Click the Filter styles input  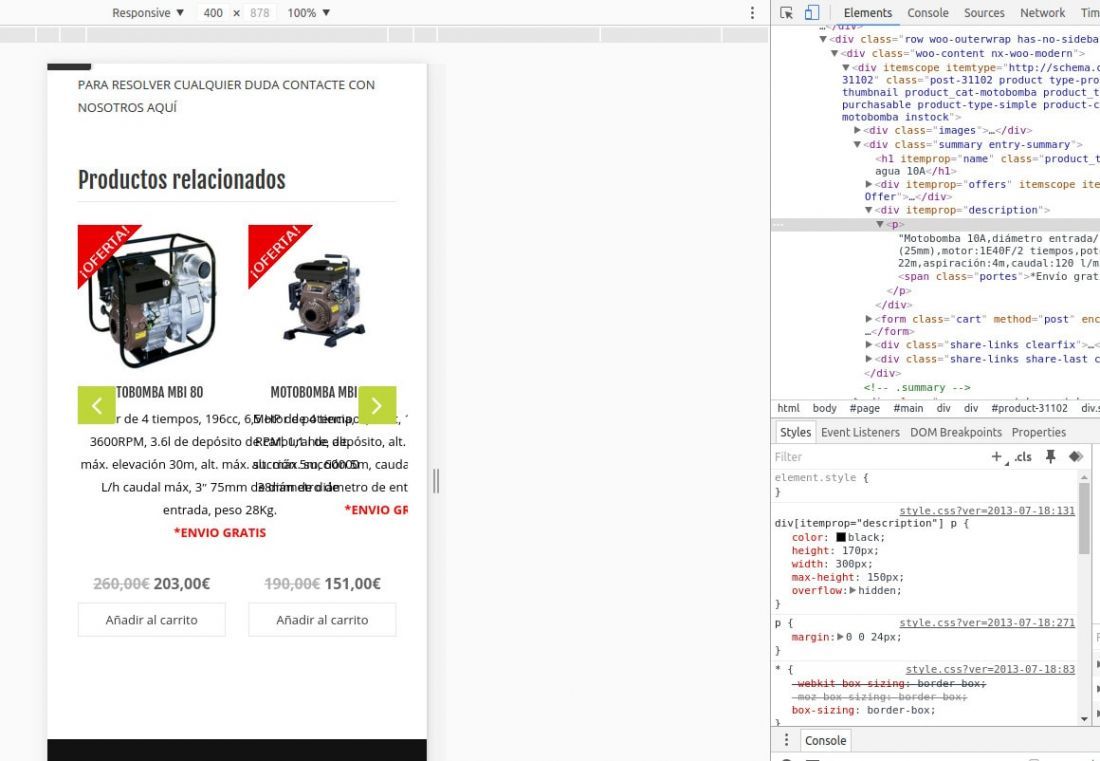pyautogui.click(x=877, y=457)
